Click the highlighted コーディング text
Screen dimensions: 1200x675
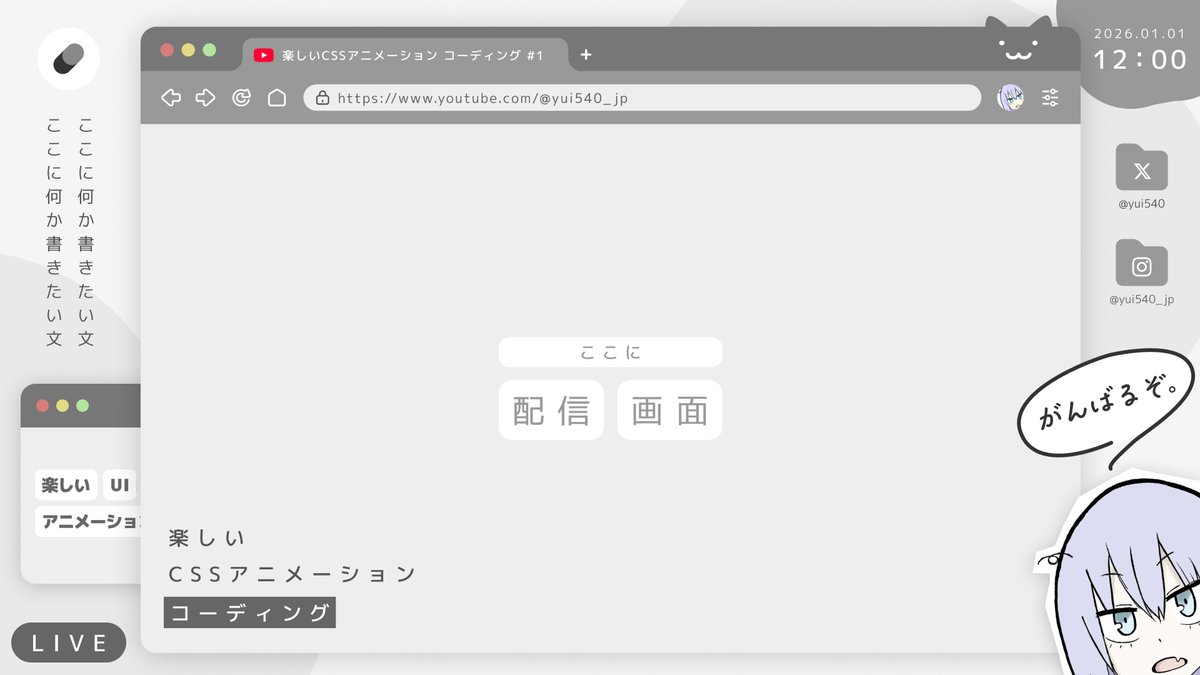click(x=250, y=613)
